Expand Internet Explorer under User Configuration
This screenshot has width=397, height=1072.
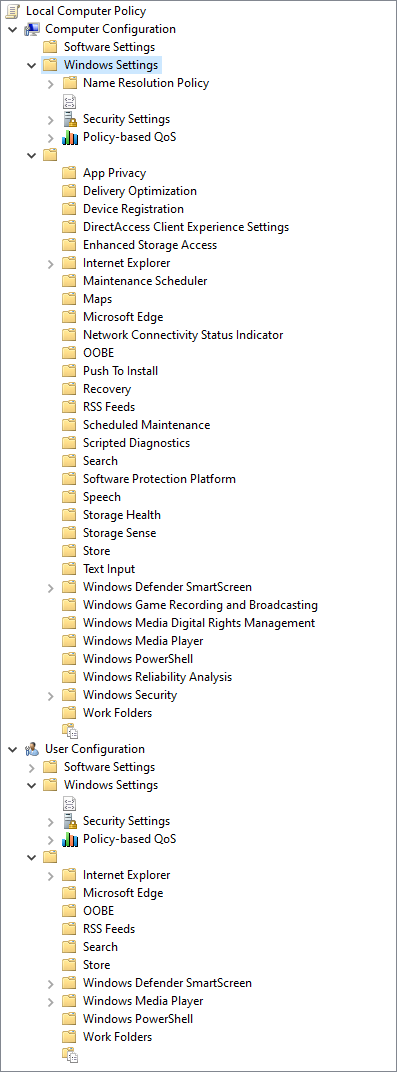51,875
